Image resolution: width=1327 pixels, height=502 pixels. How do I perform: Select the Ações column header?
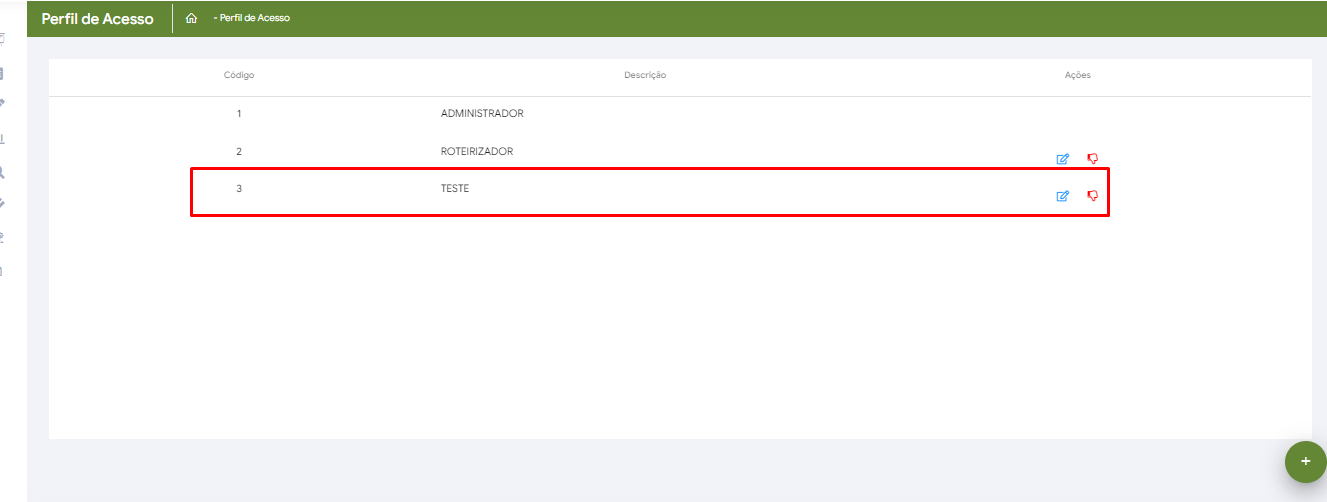1078,75
